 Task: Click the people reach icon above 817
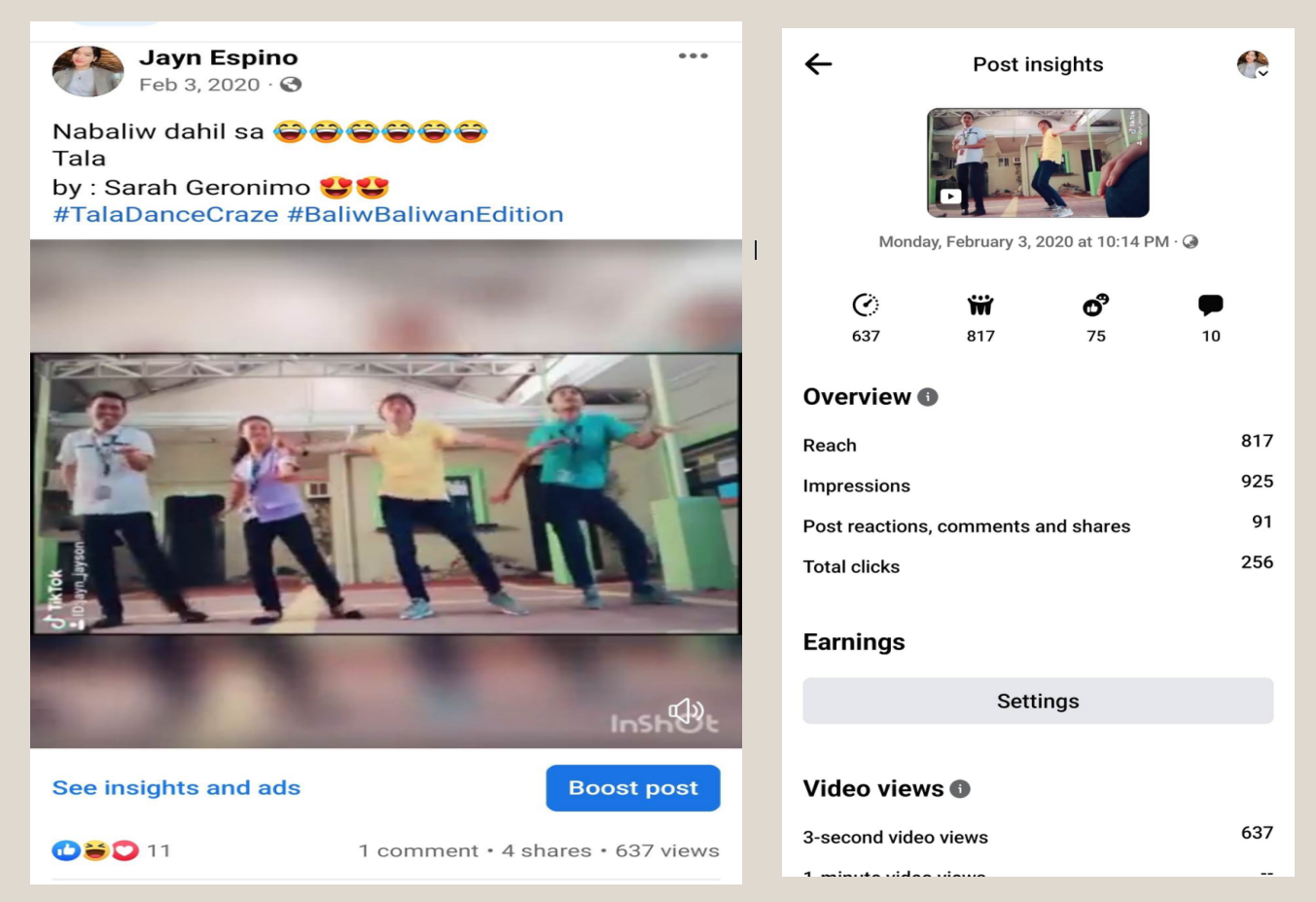(x=980, y=306)
